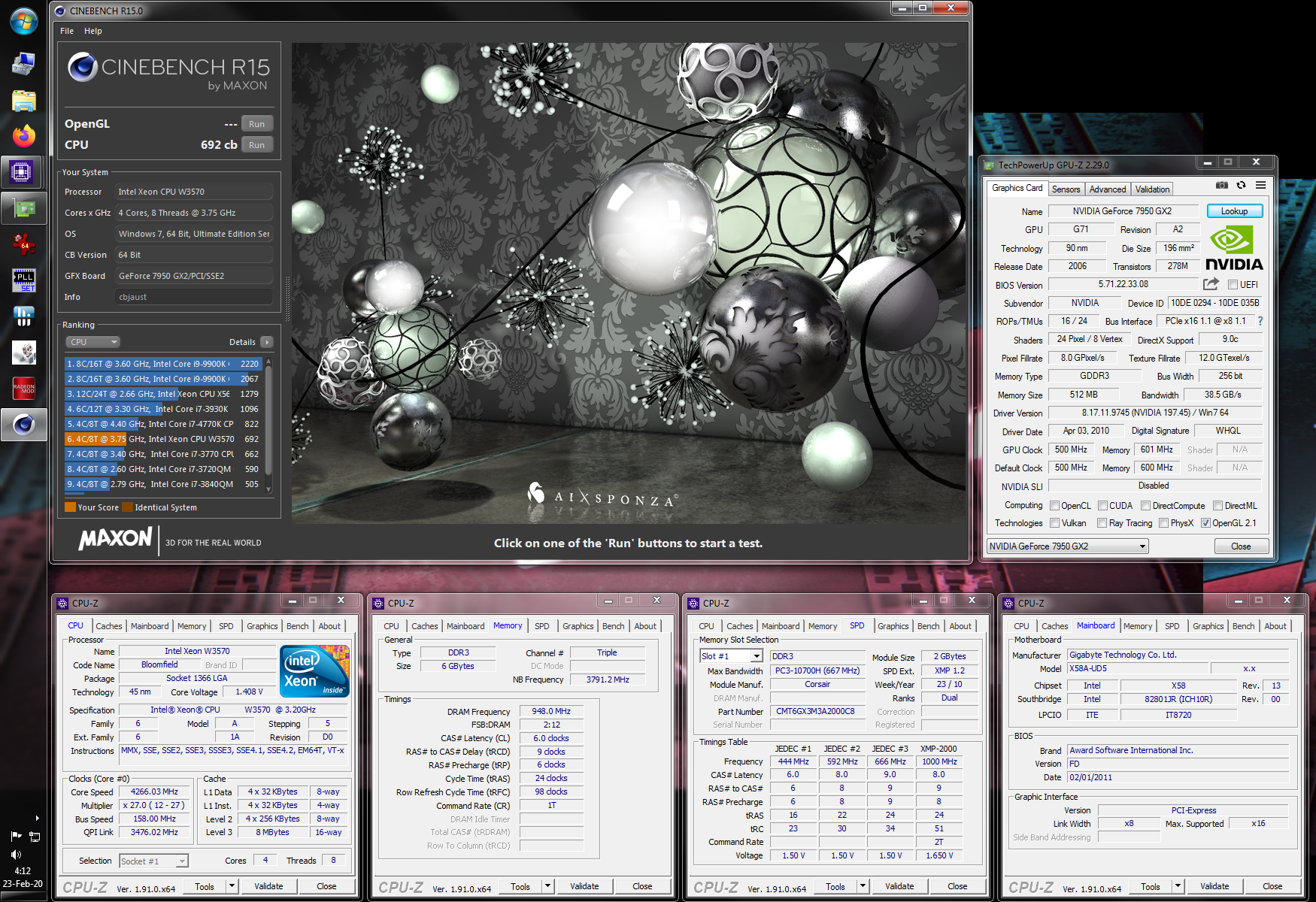This screenshot has width=1316, height=902.
Task: Toggle the CUDA checkbox
Action: pyautogui.click(x=1102, y=506)
